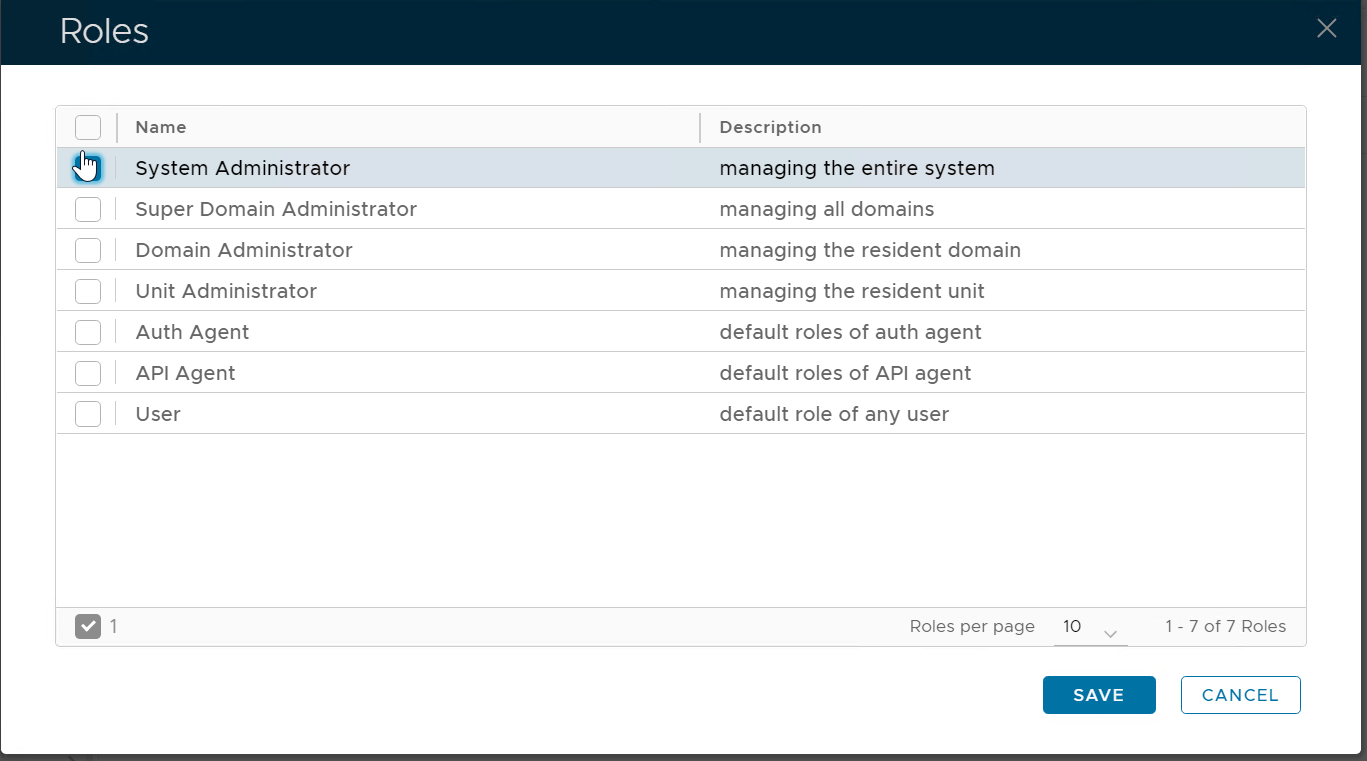Screen dimensions: 1367x761
Task: Toggle the select-all roles header checkbox
Action: coord(88,127)
